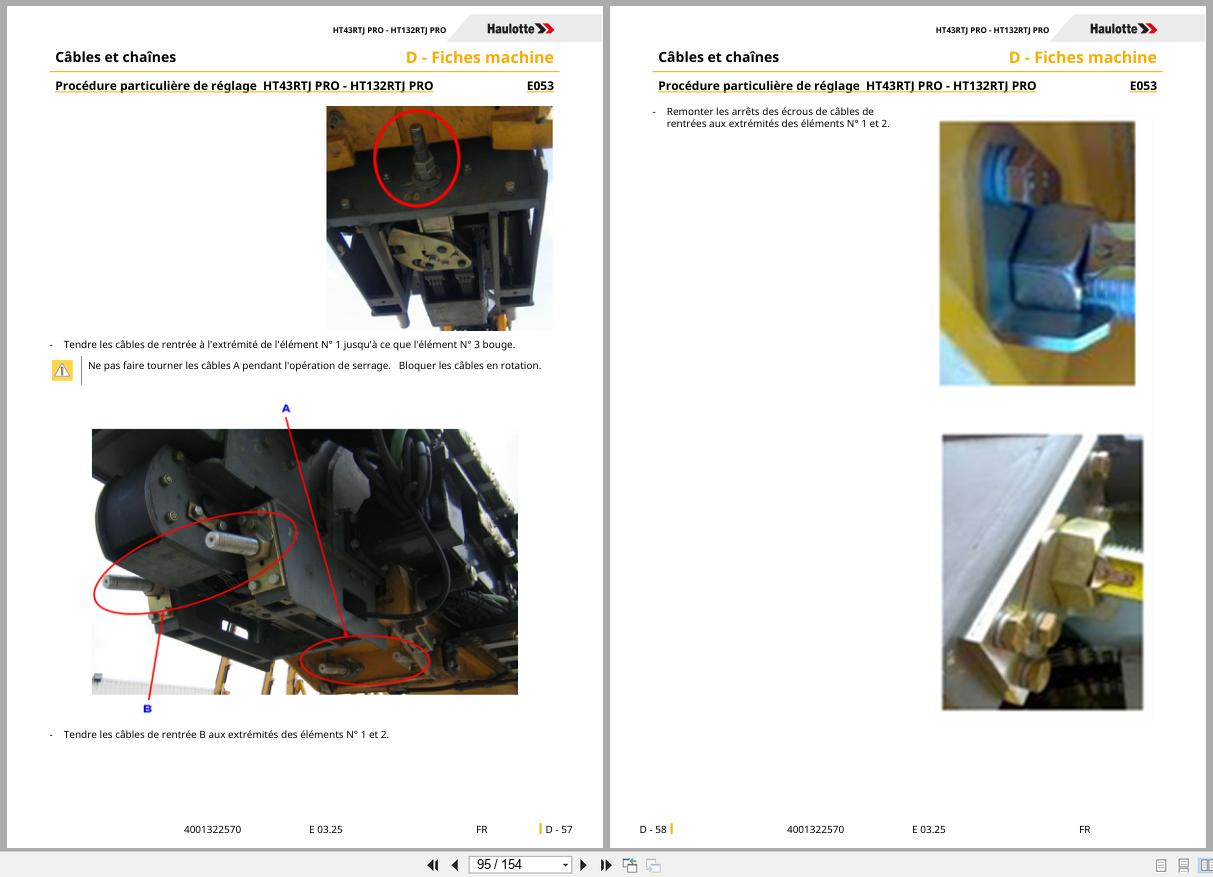Click the greyed next view icon
1213x877 pixels.
coord(653,865)
